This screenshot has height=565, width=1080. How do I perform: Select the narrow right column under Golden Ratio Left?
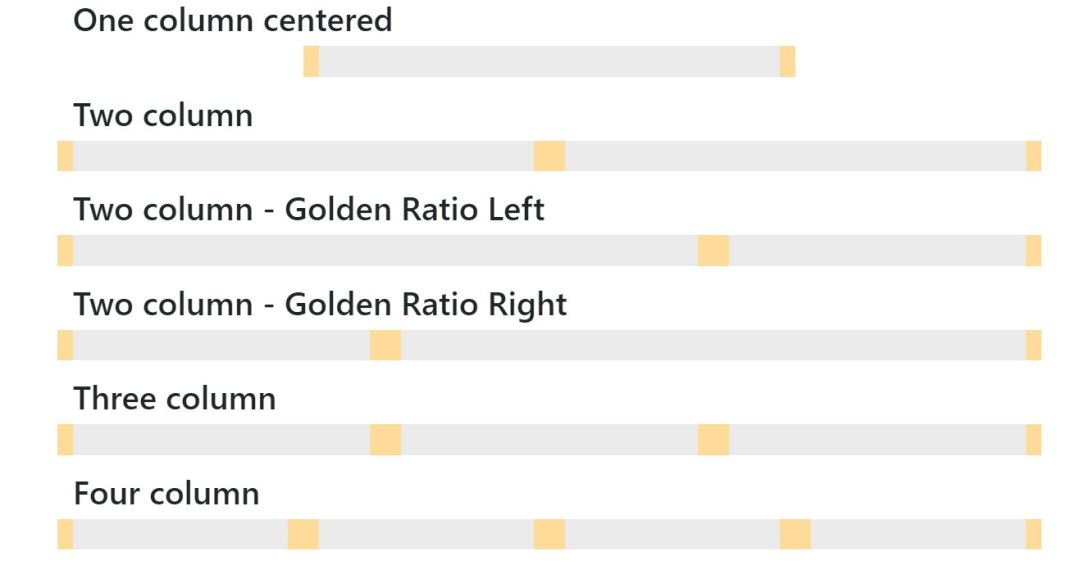pos(877,250)
